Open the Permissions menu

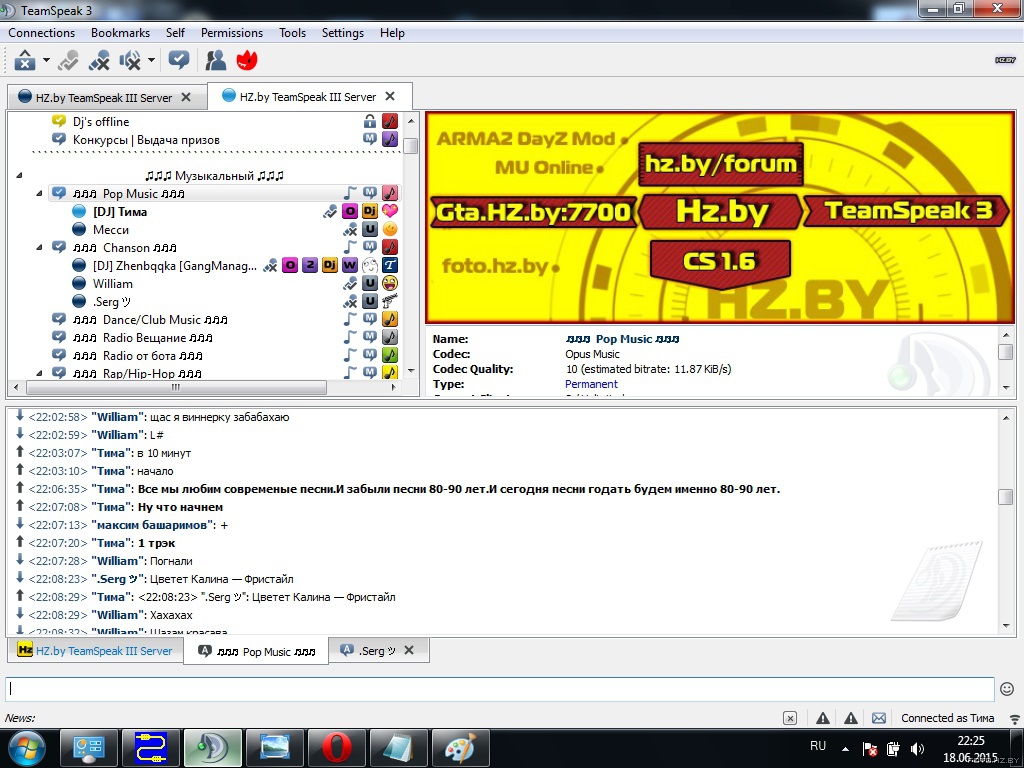232,33
